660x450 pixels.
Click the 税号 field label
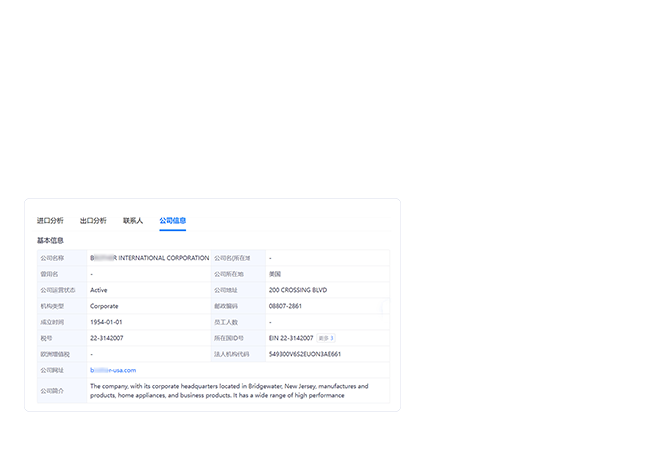click(x=46, y=338)
